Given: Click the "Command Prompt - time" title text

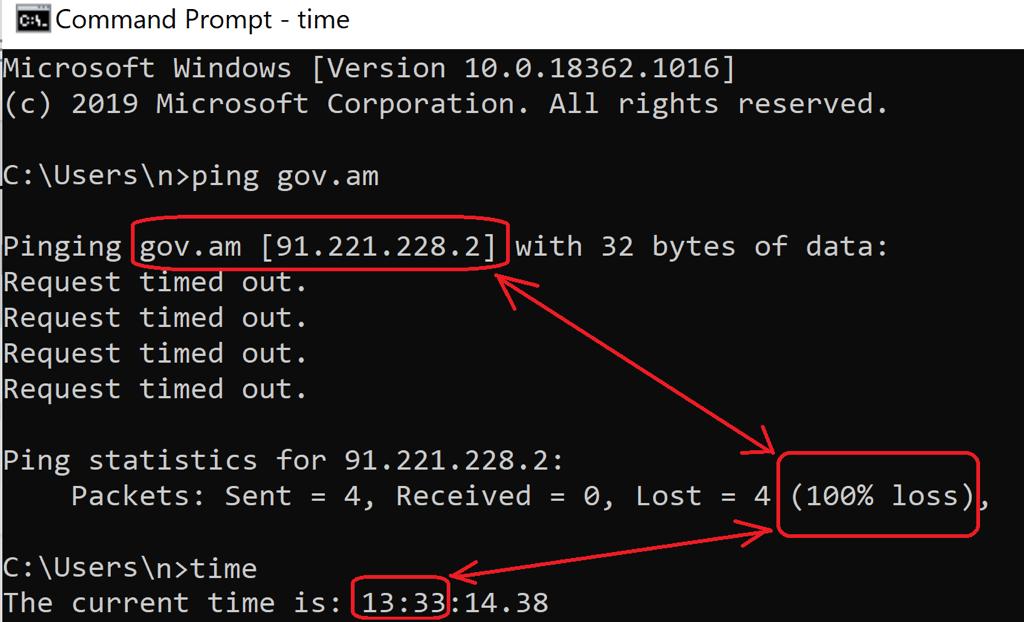Looking at the screenshot, I should 202,20.
